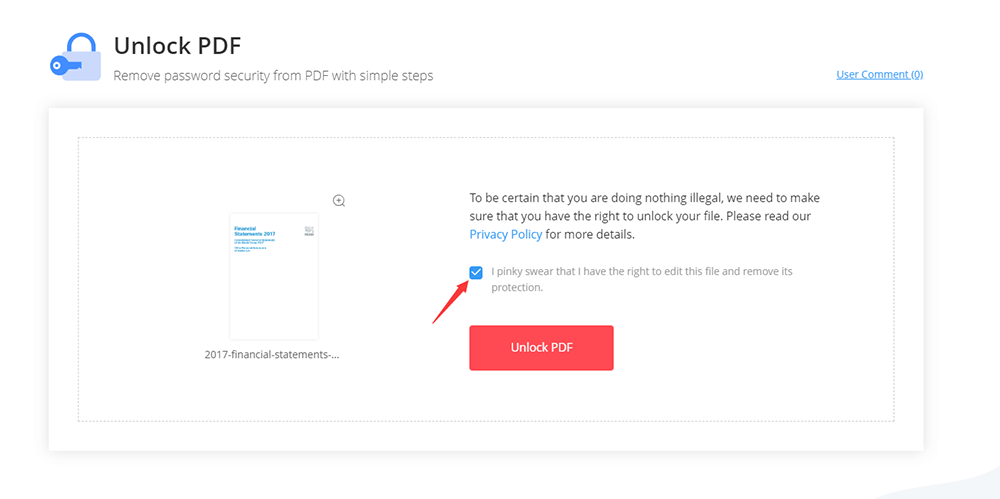Screen dimensions: 1000x499
Task: Open the User Comment (0) link
Action: pos(879,74)
